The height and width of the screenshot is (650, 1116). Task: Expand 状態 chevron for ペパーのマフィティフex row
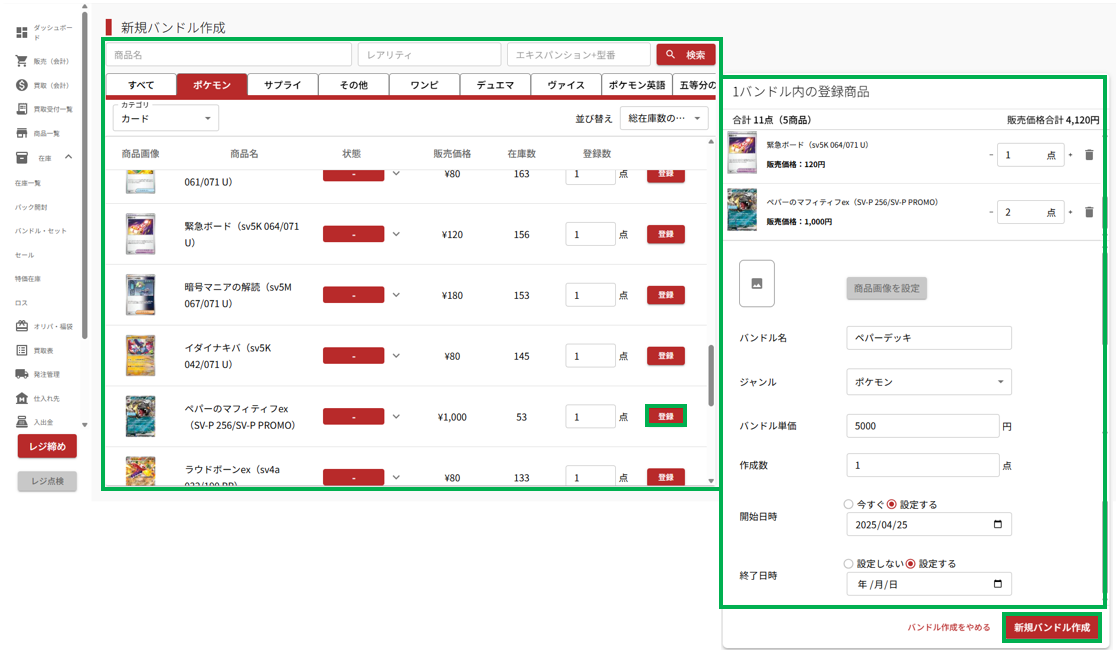[396, 416]
